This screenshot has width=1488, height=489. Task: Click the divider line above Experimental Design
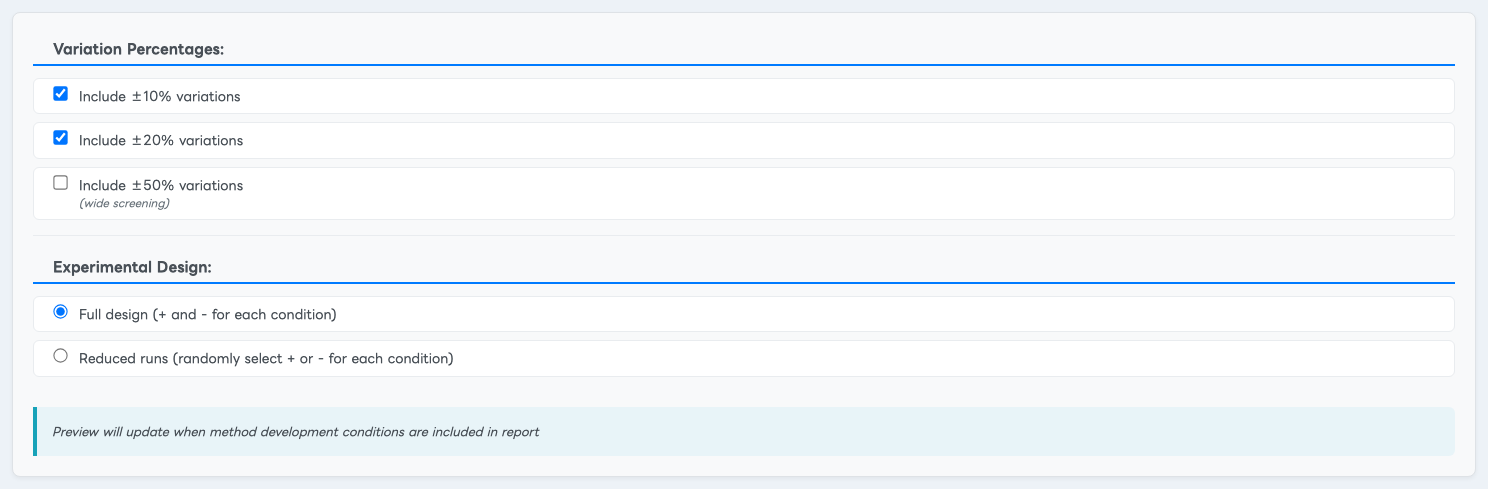pyautogui.click(x=744, y=236)
